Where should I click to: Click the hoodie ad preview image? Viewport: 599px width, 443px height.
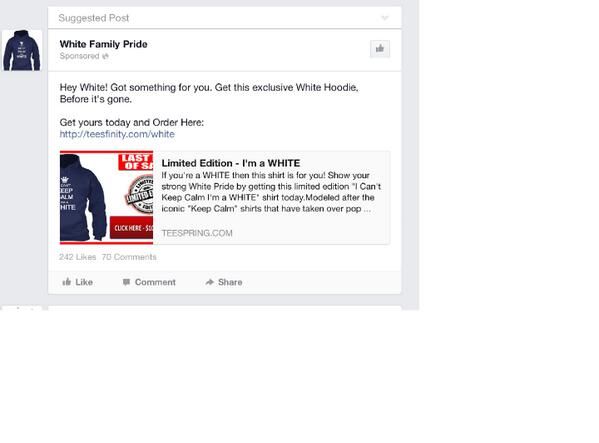(x=107, y=197)
